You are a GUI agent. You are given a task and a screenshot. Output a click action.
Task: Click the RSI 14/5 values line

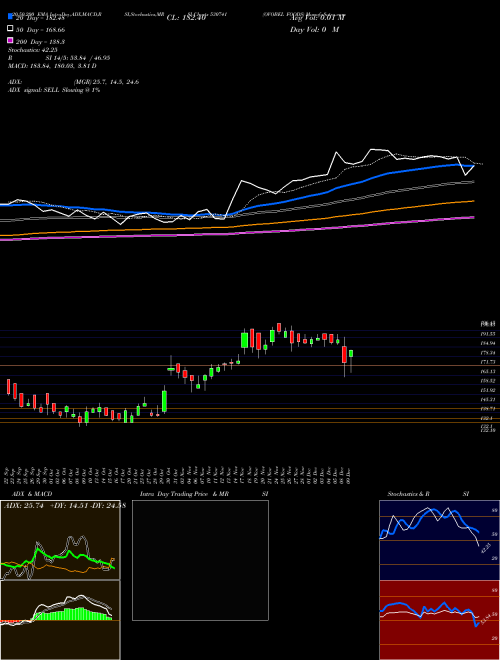pyautogui.click(x=58, y=58)
